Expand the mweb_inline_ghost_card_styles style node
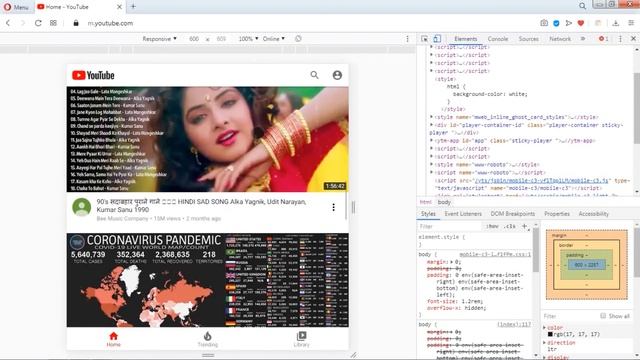The height and width of the screenshot is (360, 640). [x=431, y=117]
